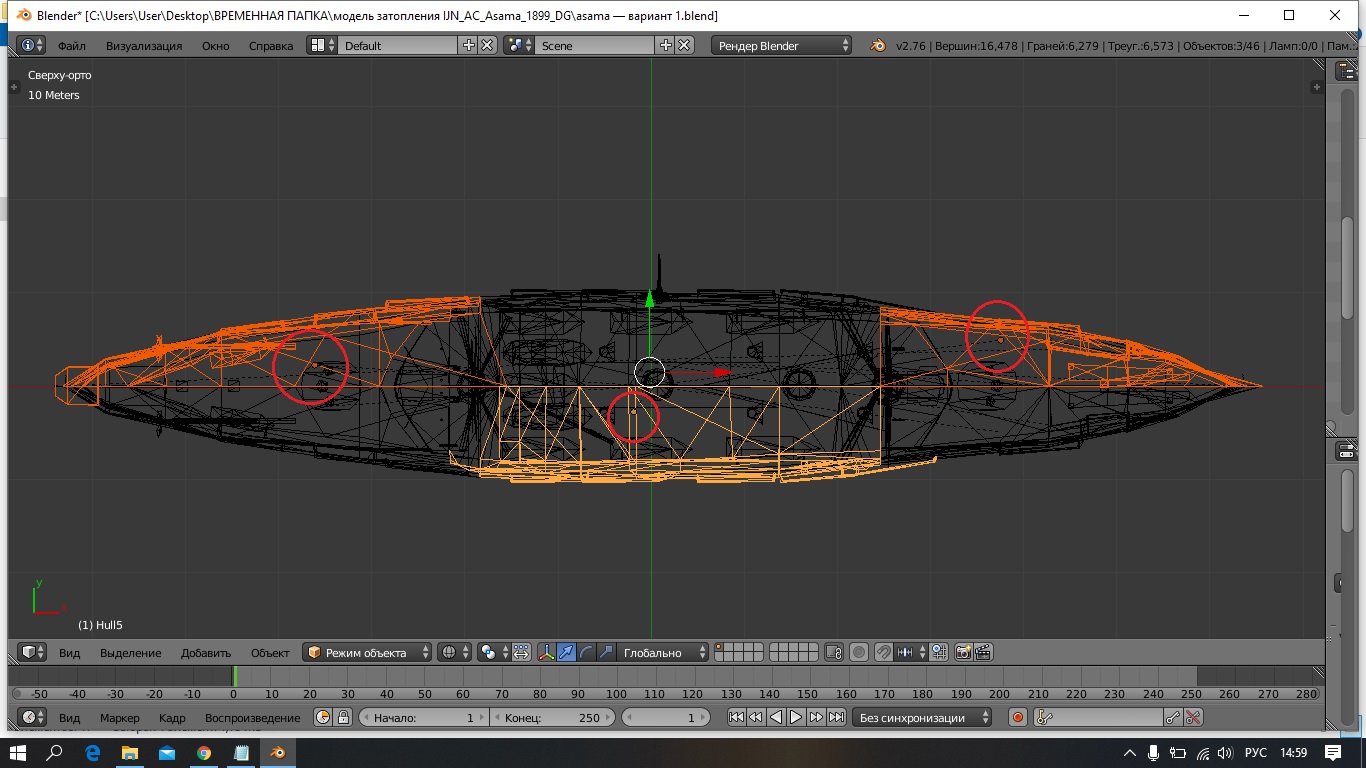Toggle the red auto-keyframe record button
1366x768 pixels.
(x=1018, y=717)
